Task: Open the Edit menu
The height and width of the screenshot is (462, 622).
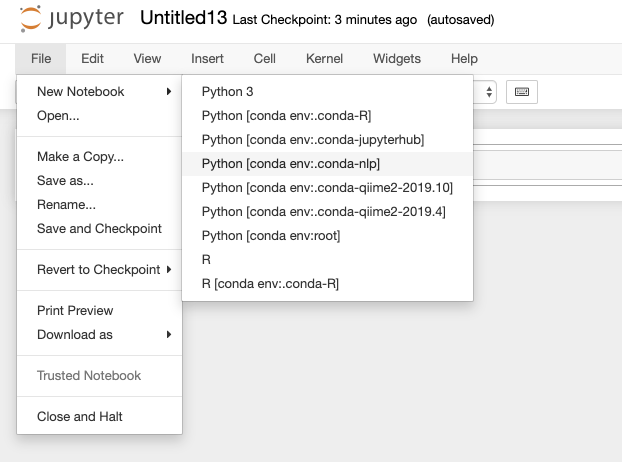Action: [92, 59]
